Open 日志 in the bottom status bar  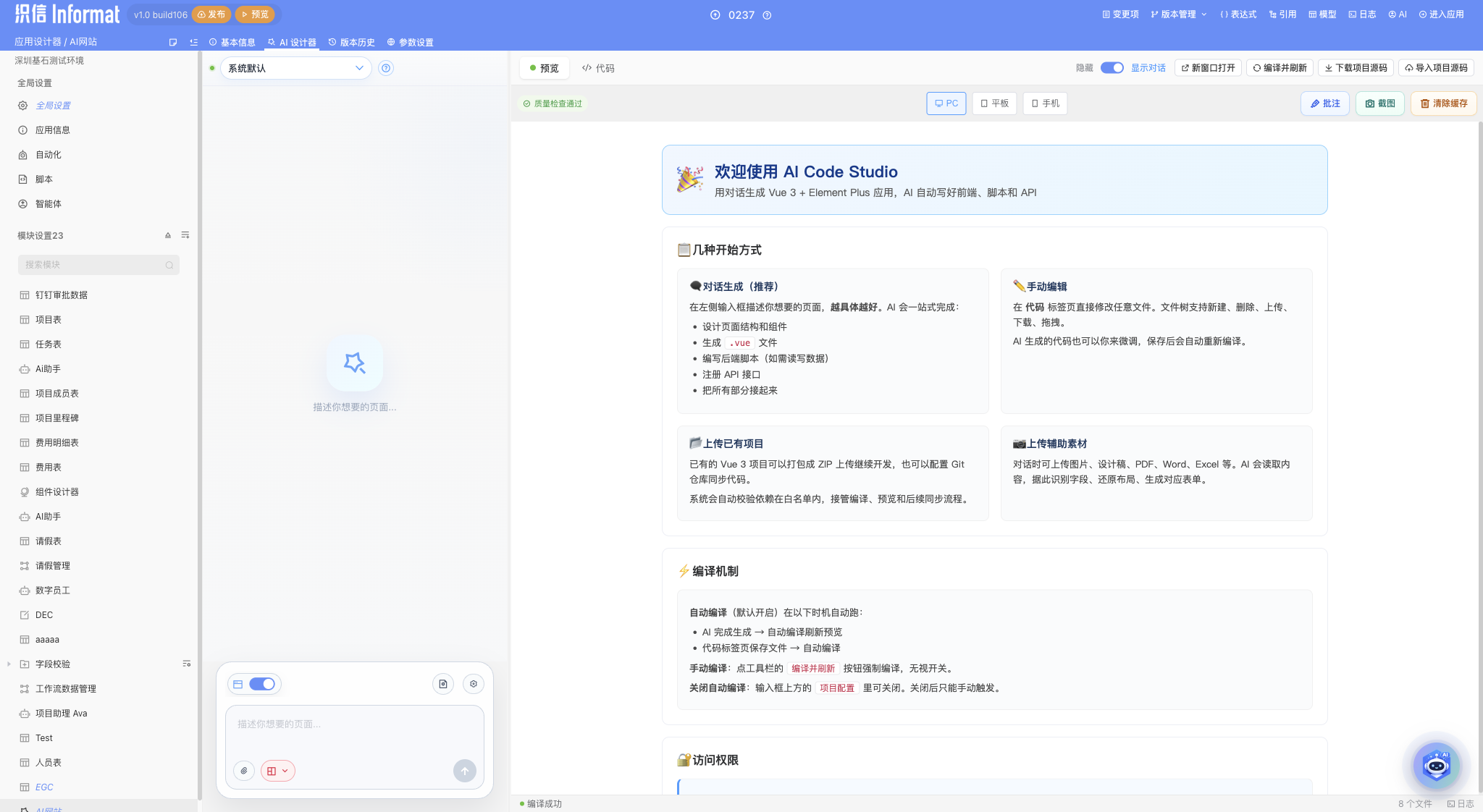(1461, 804)
